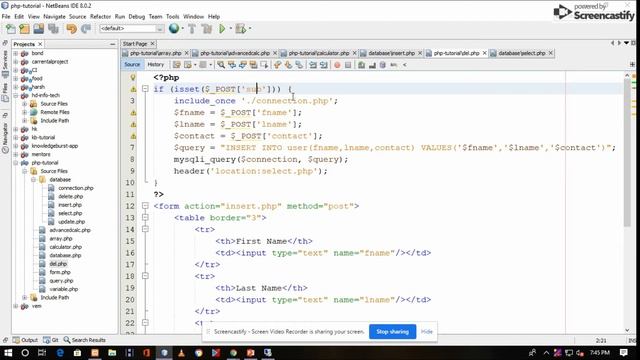Viewport: 640px width, 360px height.
Task: Click the Previous Bookmark icon
Action: 278,65
